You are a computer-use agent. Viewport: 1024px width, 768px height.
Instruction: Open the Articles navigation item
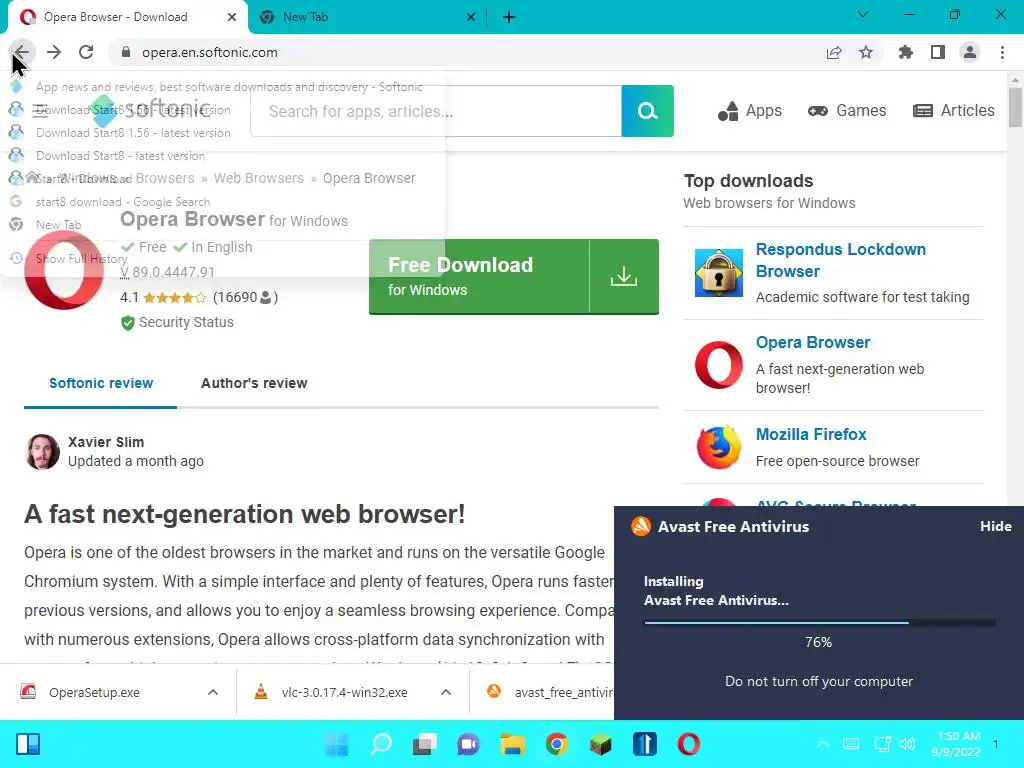[x=953, y=111]
